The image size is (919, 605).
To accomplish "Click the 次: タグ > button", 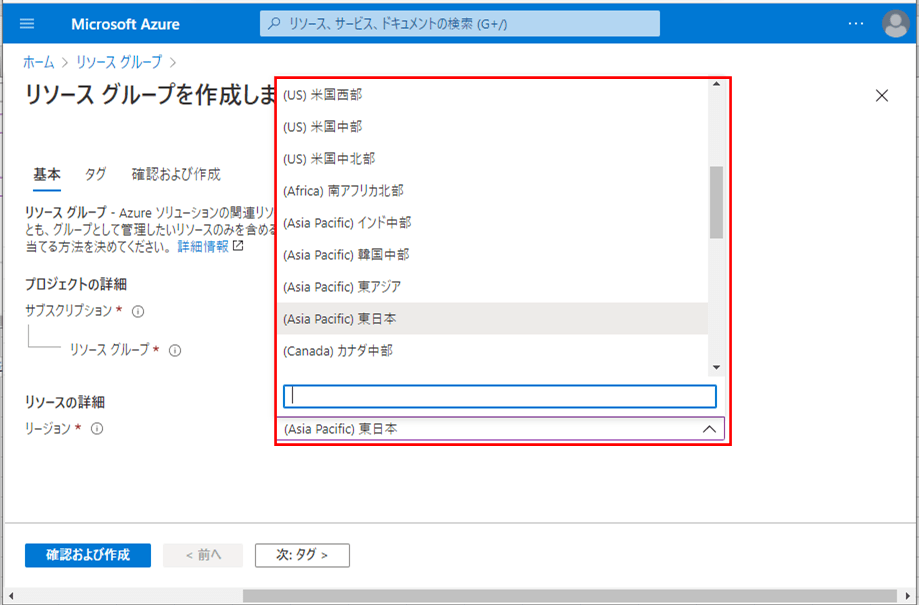I will click(302, 555).
